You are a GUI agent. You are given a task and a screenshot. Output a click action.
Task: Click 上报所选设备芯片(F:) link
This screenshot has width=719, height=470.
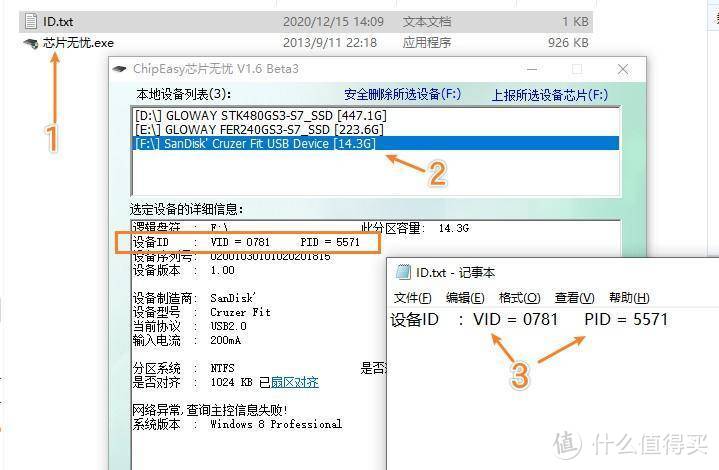(x=549, y=95)
